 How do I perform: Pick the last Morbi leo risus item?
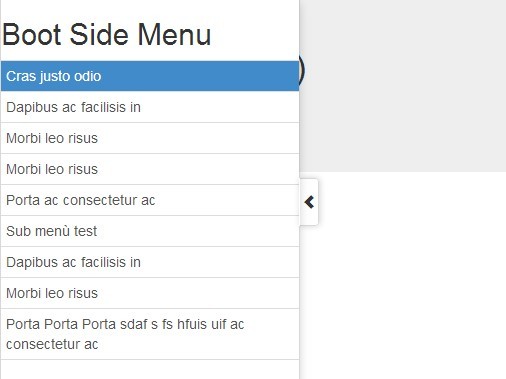(x=150, y=293)
